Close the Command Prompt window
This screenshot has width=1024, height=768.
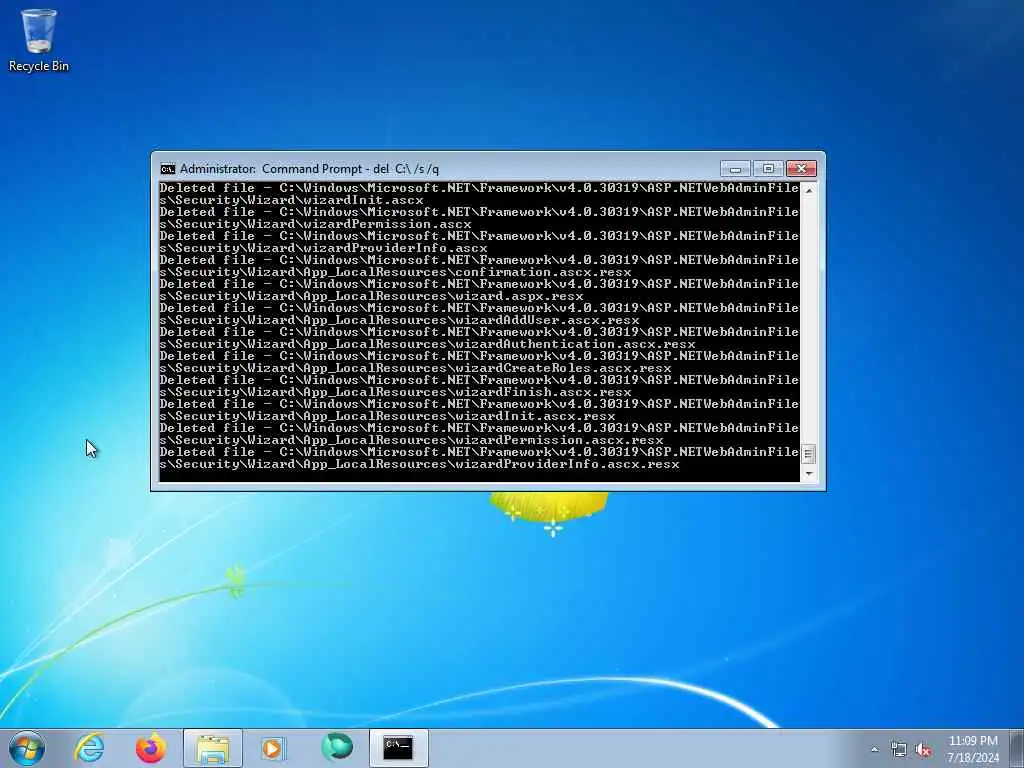click(x=801, y=169)
